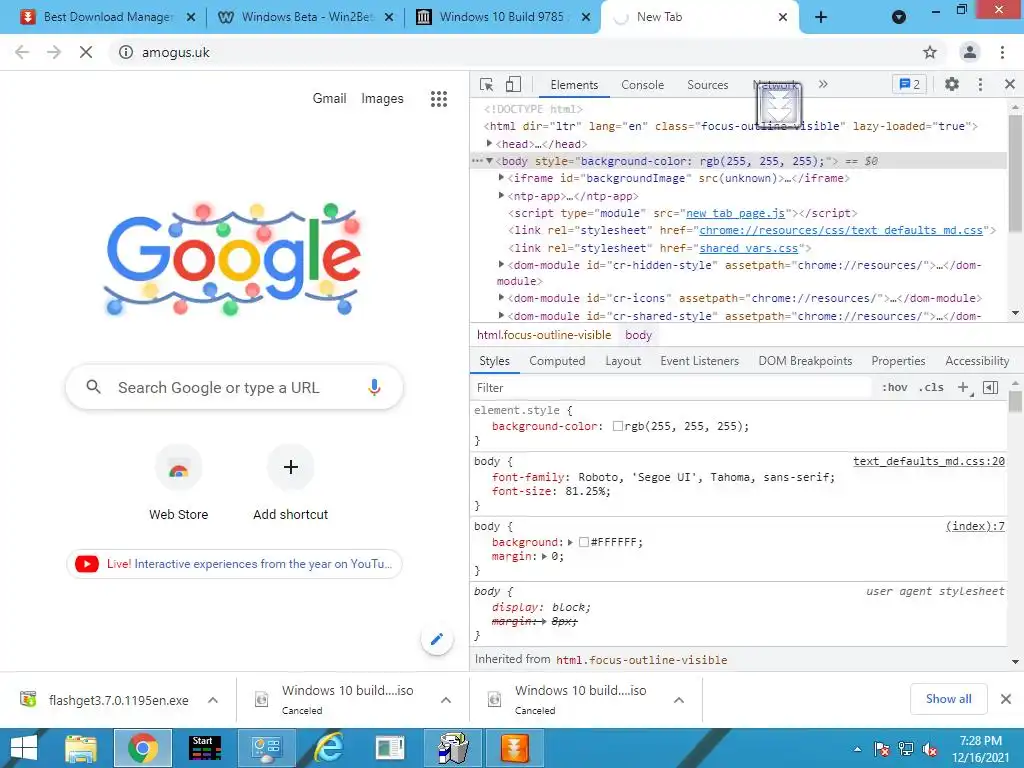Click the Images link
The width and height of the screenshot is (1024, 768).
coord(382,99)
